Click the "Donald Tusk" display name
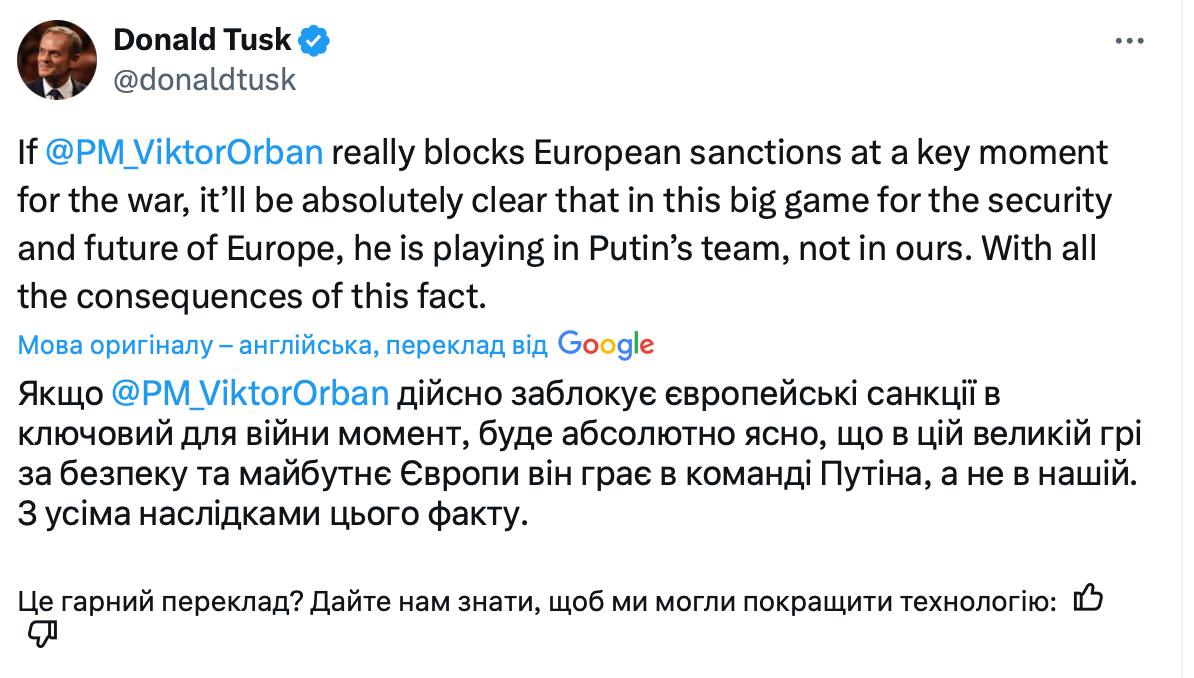This screenshot has width=1194, height=678. (203, 41)
